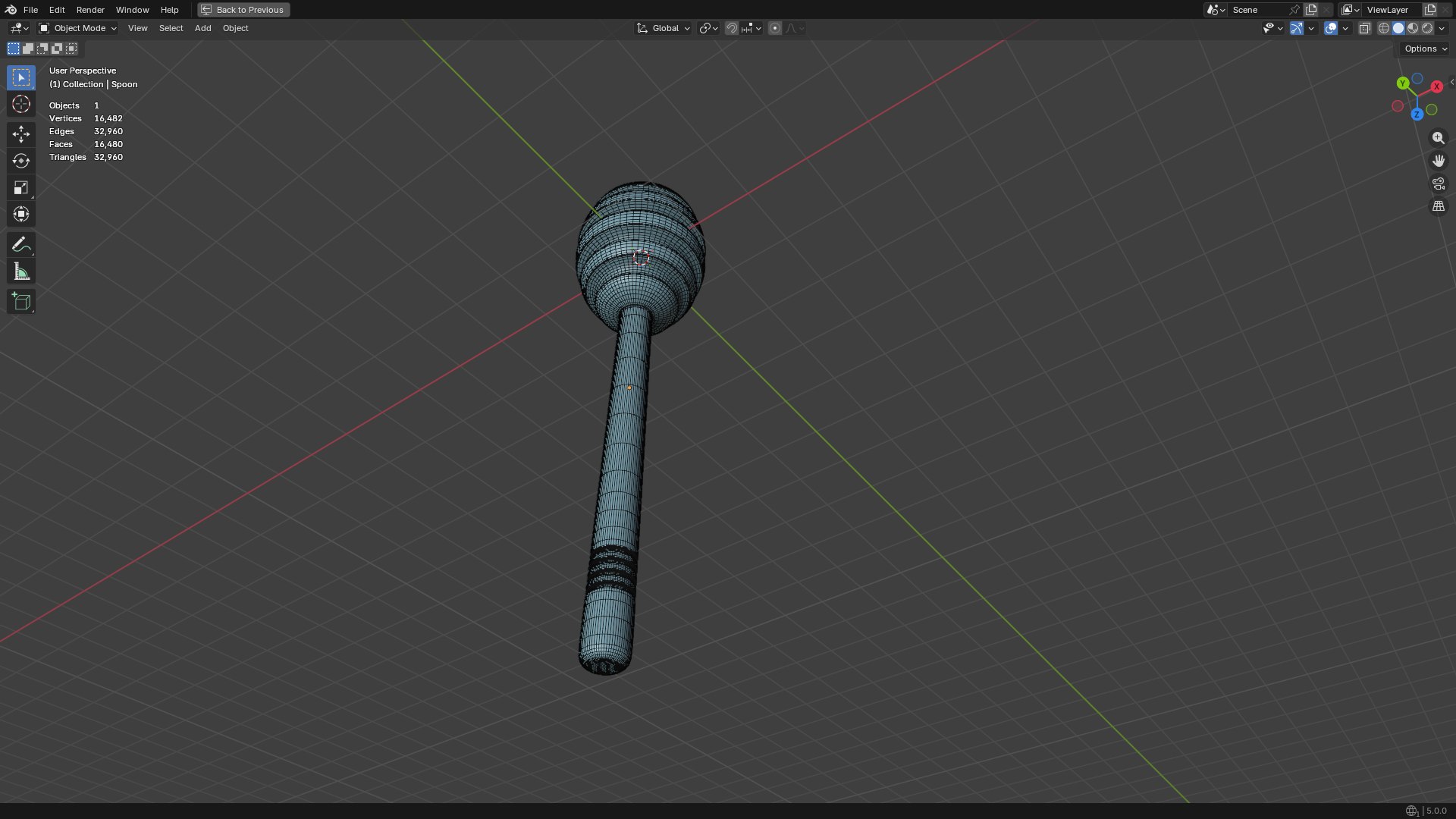Viewport: 1456px width, 819px height.
Task: Open the pivot point dropdown
Action: click(x=709, y=28)
